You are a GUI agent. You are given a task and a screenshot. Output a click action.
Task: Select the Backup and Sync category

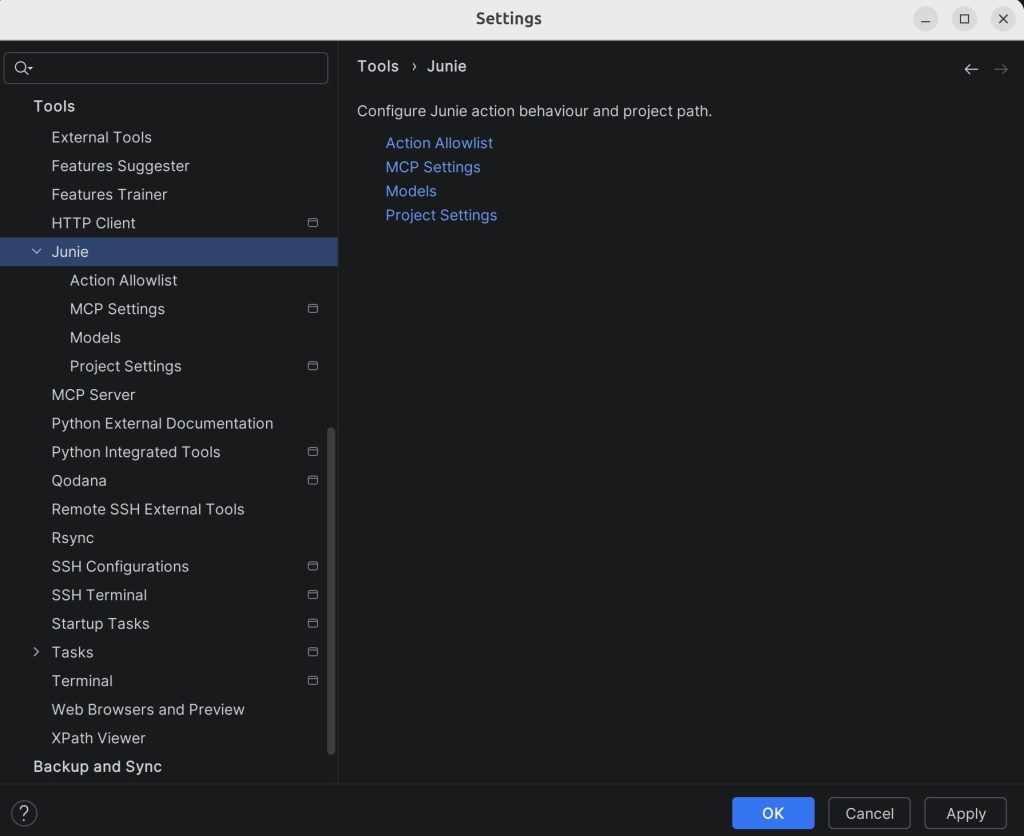coord(168,767)
